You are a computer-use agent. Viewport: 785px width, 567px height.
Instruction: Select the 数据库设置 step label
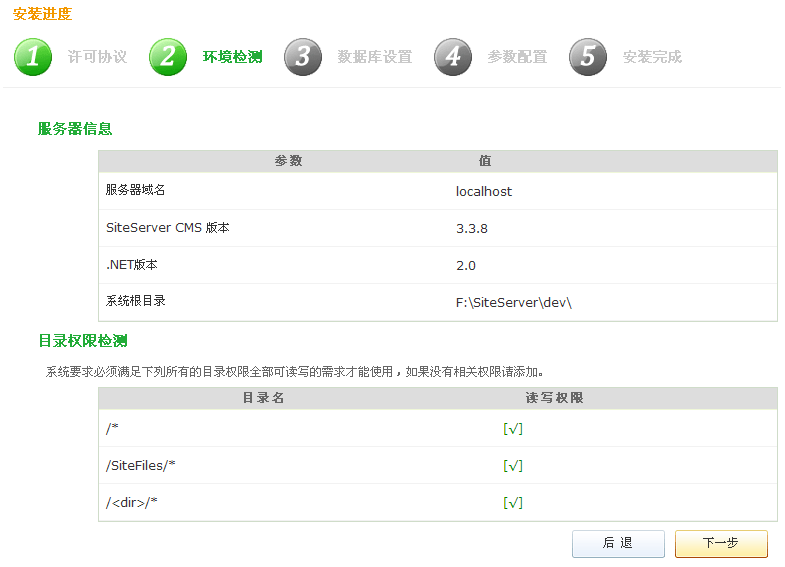point(374,57)
